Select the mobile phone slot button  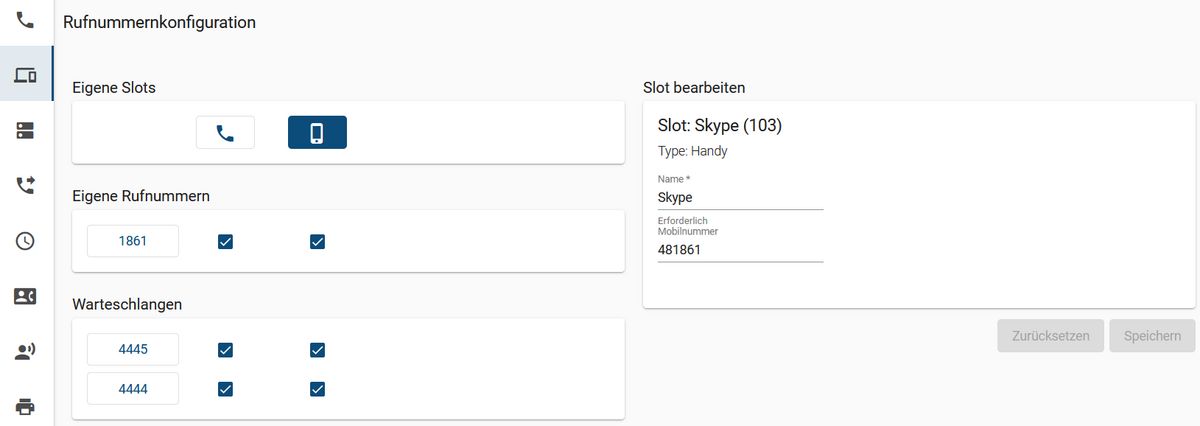pos(317,132)
